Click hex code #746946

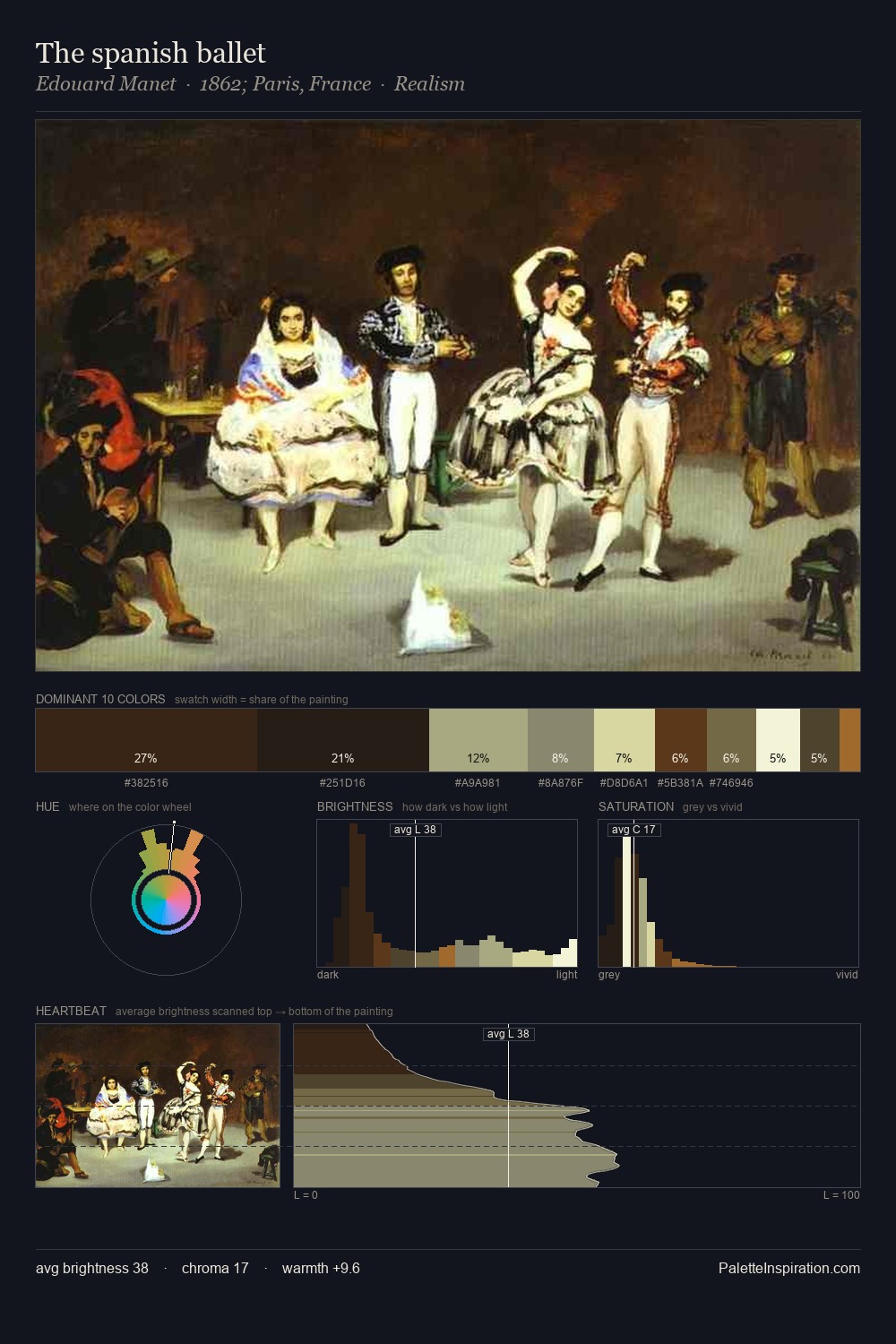pos(731,783)
